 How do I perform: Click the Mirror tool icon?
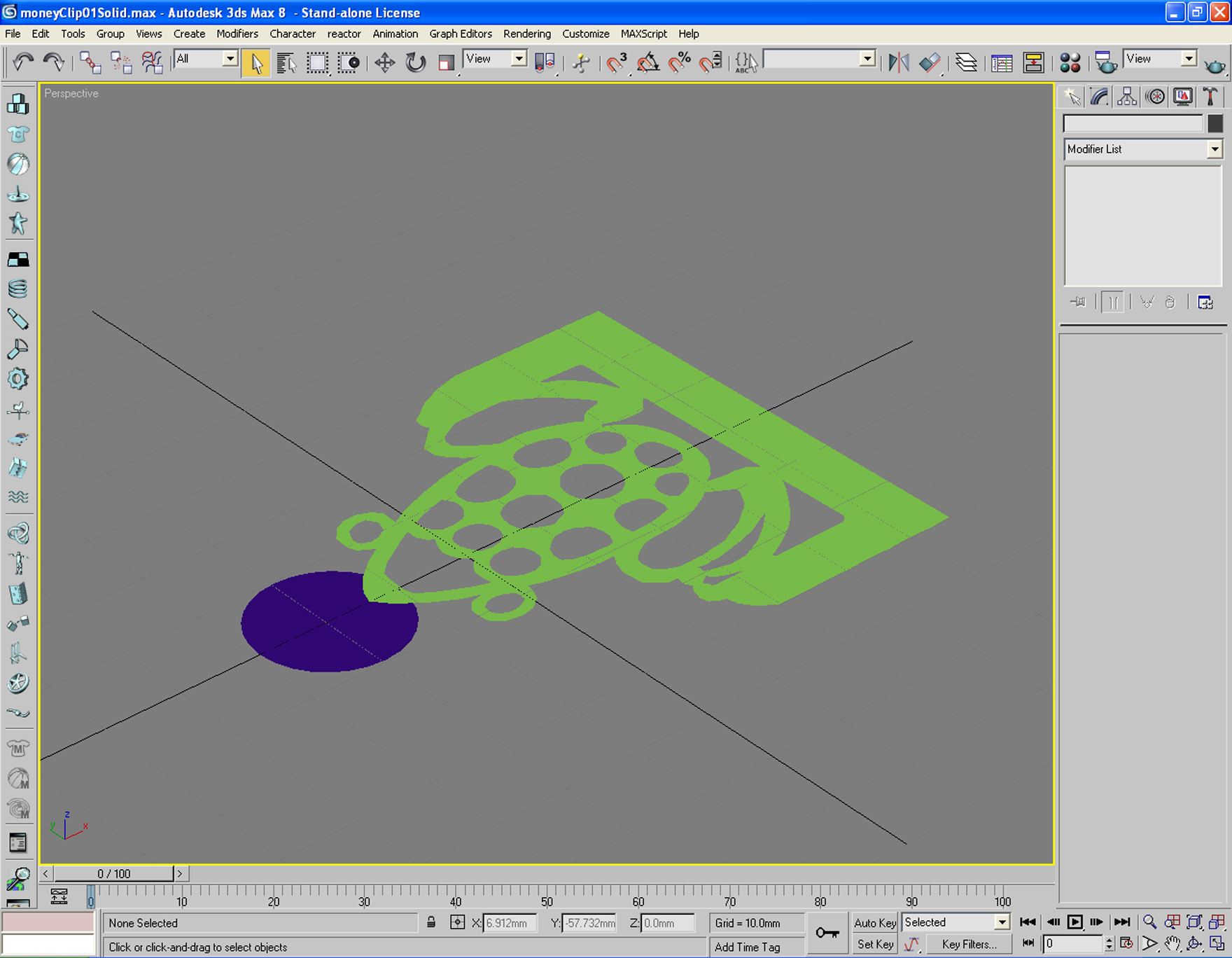[899, 63]
